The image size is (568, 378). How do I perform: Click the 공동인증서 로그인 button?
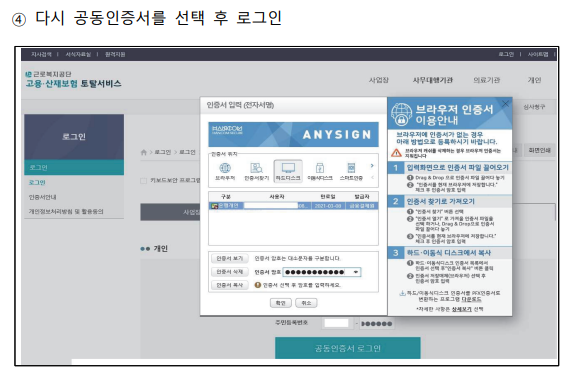pos(348,348)
